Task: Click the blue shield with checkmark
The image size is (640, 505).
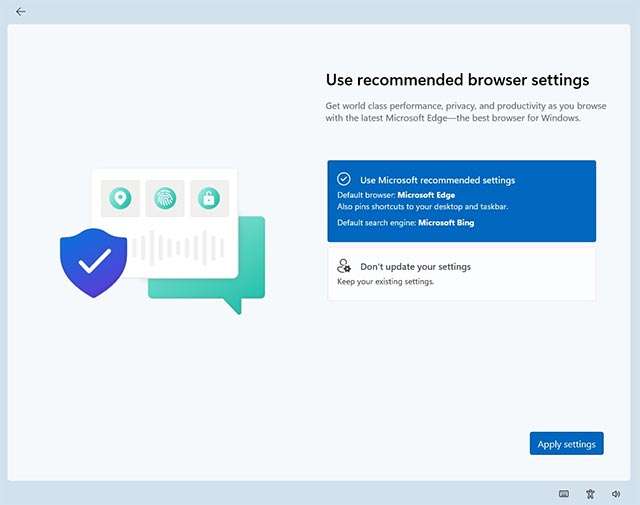Action: tap(94, 262)
